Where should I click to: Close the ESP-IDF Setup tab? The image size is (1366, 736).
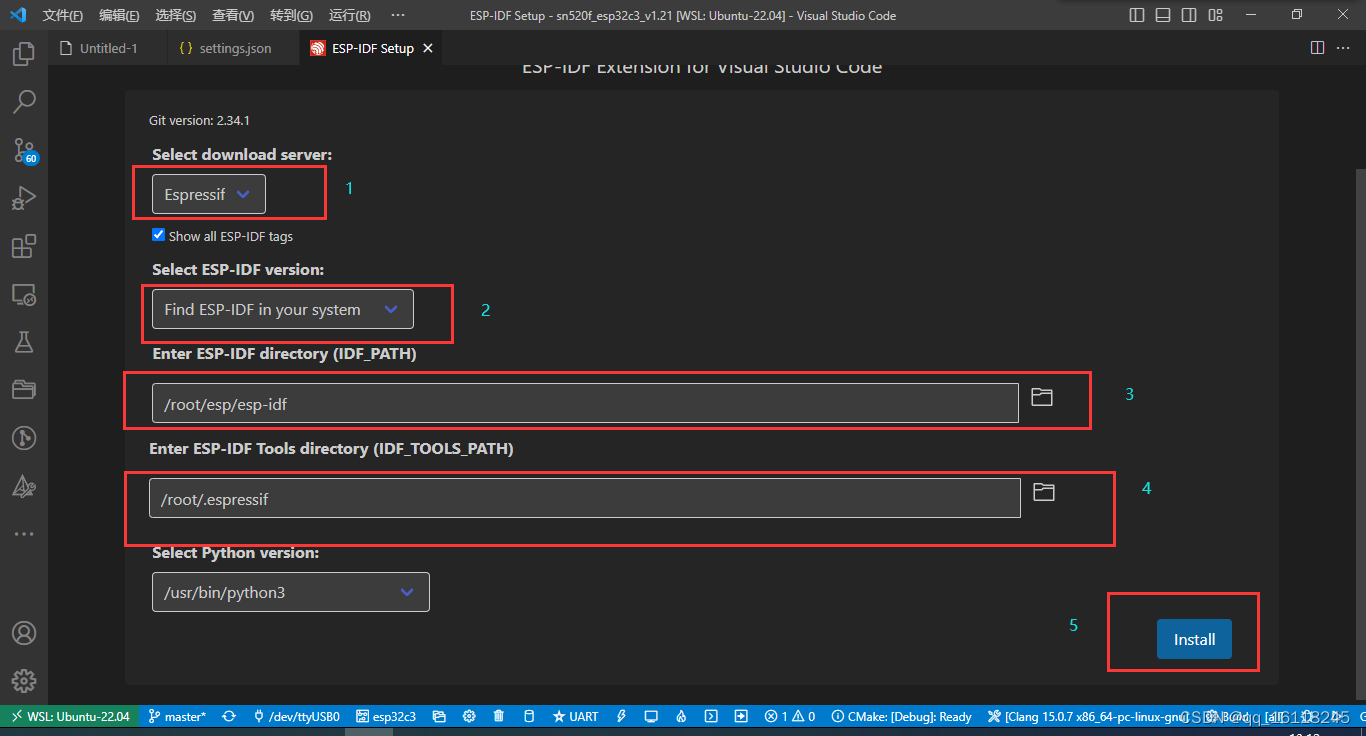(x=428, y=48)
